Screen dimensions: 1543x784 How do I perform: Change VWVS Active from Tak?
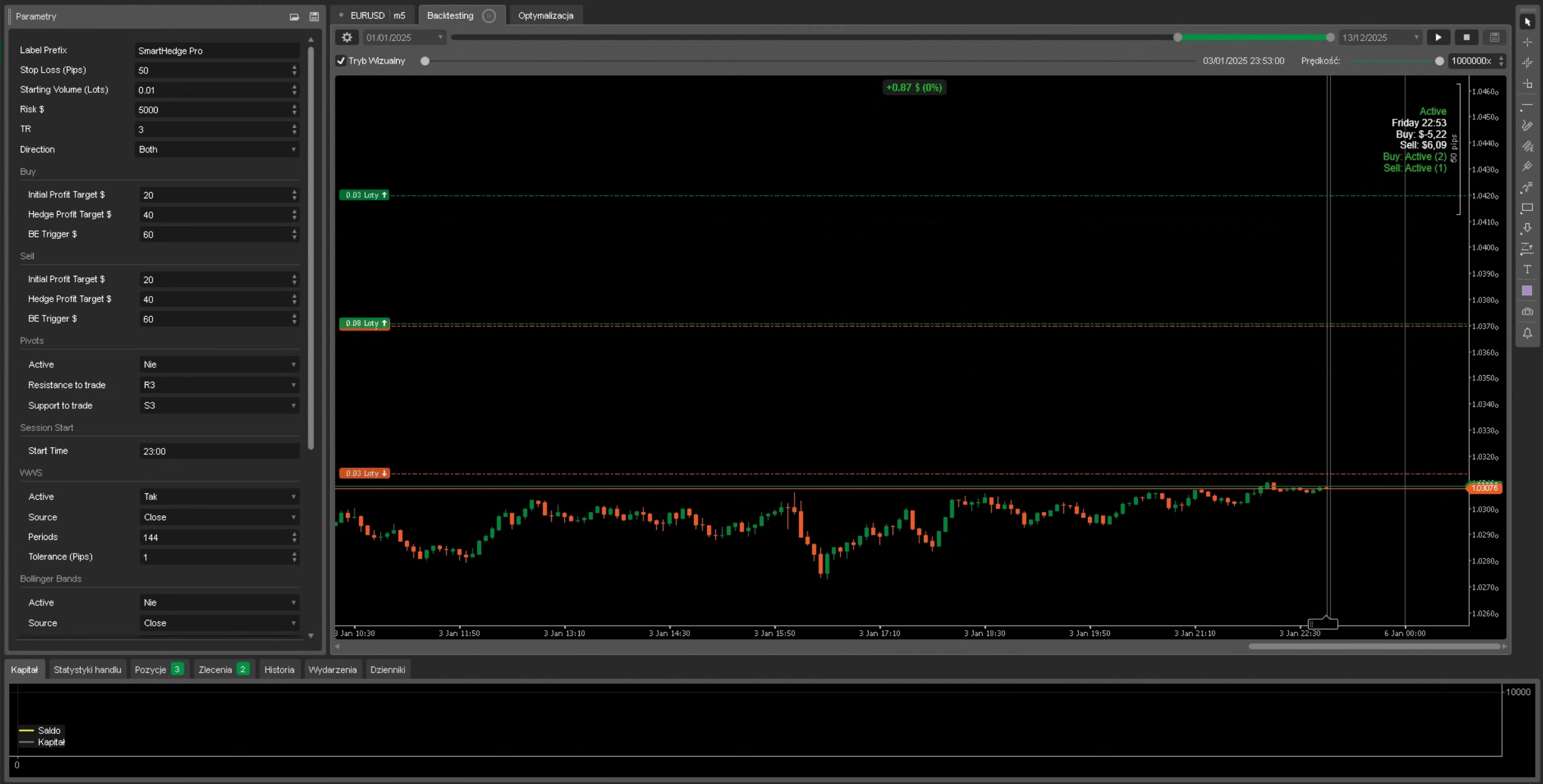point(219,496)
